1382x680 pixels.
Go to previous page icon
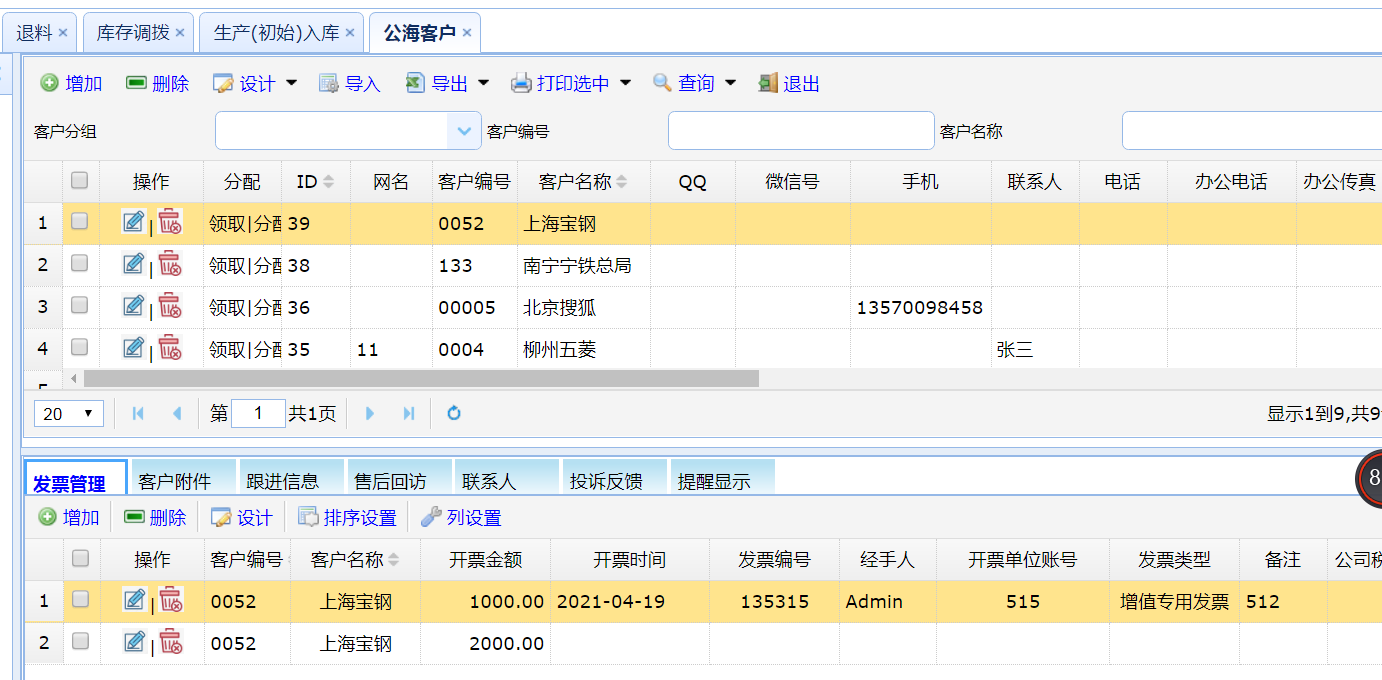coord(177,413)
